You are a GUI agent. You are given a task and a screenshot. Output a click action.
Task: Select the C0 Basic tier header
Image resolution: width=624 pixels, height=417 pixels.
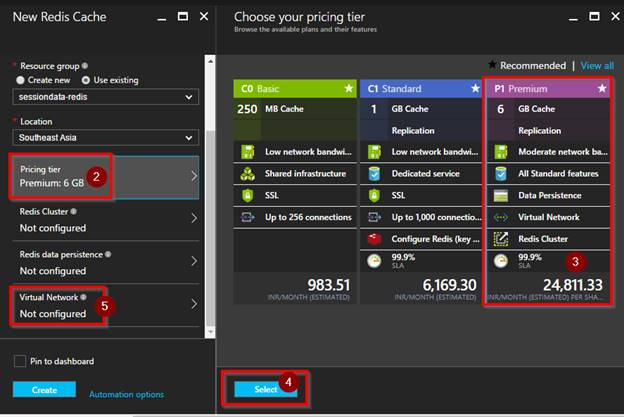(295, 88)
